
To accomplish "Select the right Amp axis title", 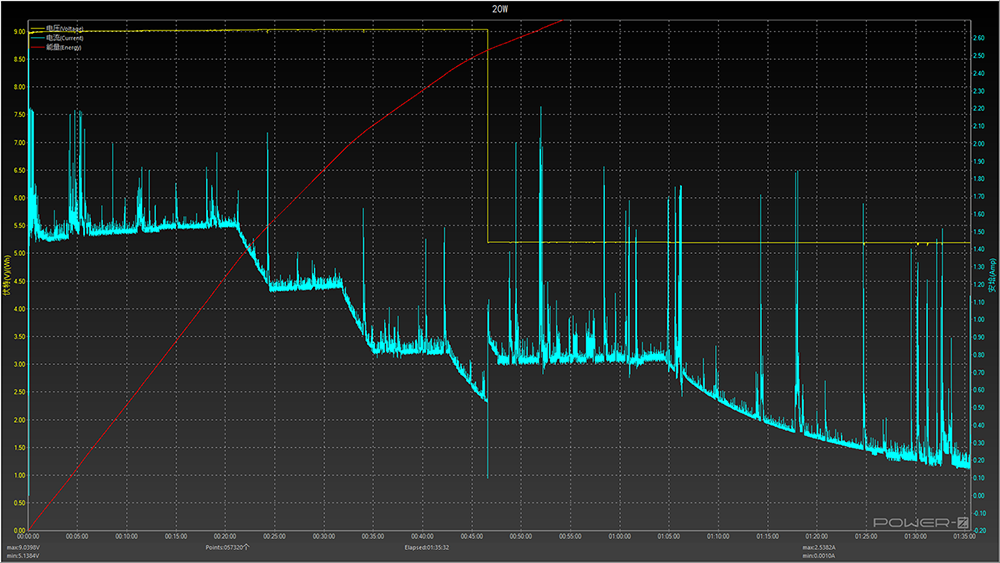I will (x=993, y=277).
